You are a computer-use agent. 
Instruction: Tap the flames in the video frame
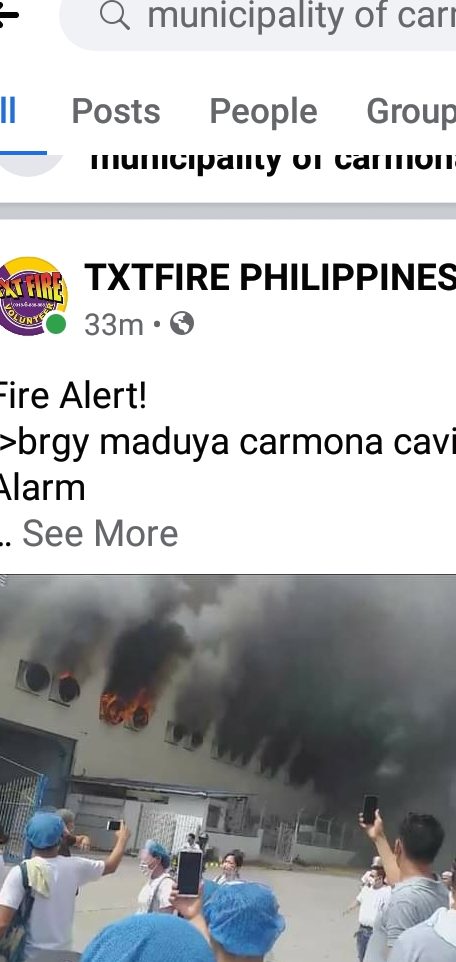[127, 708]
